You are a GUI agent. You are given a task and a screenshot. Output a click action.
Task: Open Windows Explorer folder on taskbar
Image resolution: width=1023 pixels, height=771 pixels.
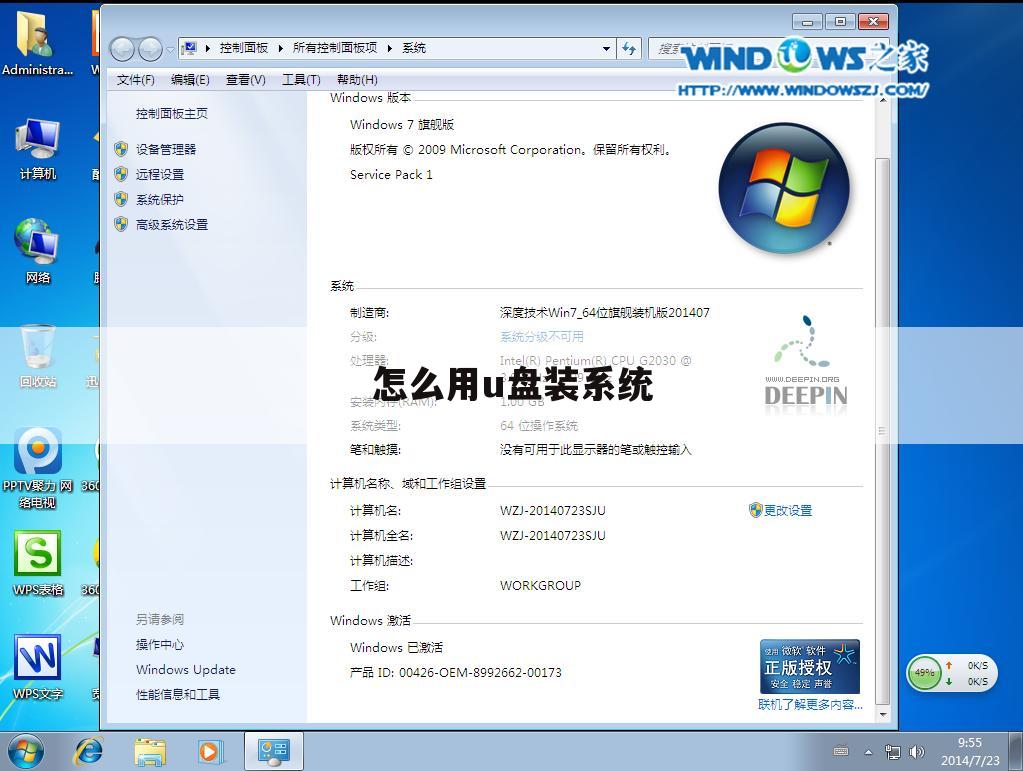(x=150, y=752)
